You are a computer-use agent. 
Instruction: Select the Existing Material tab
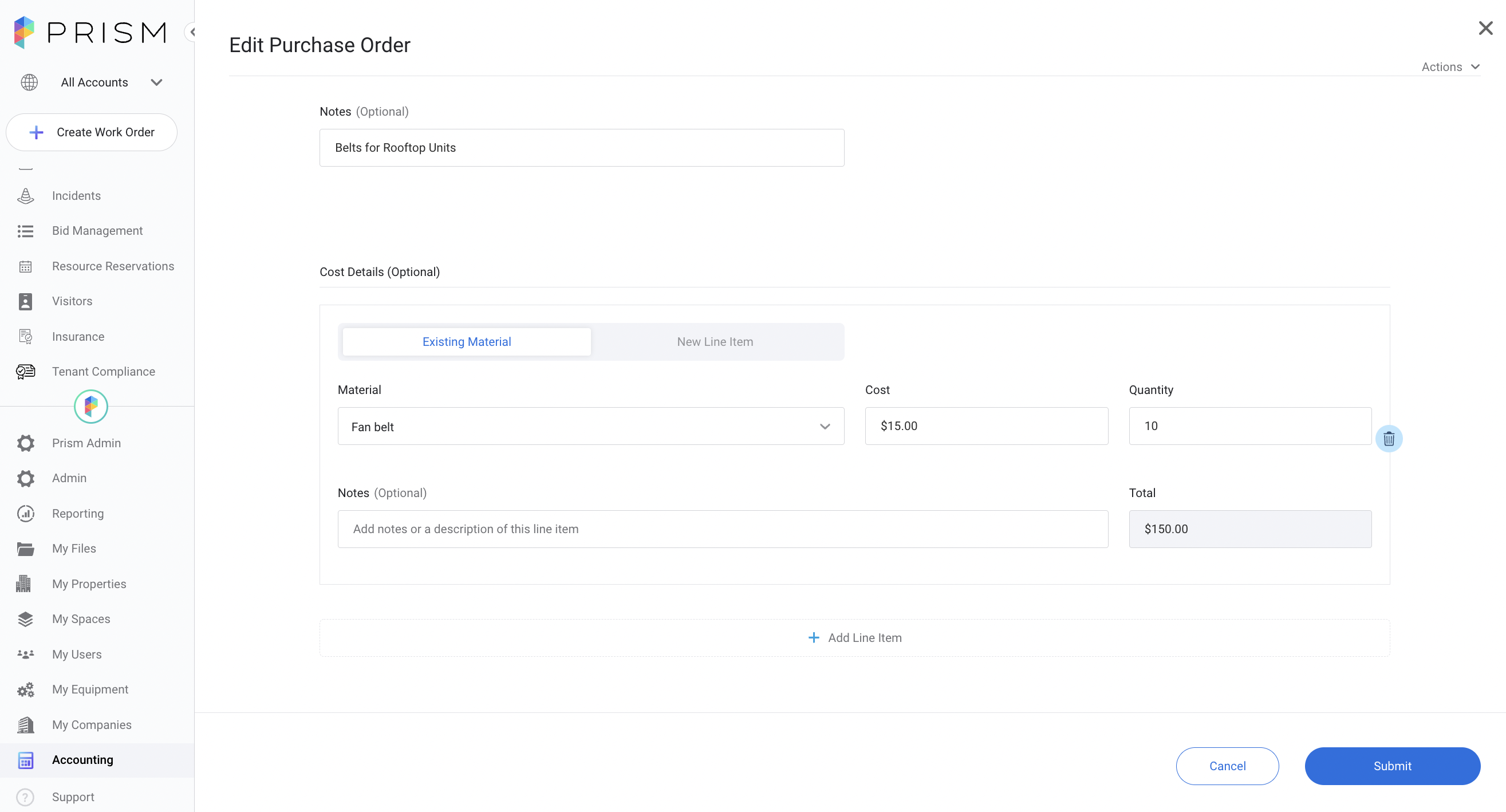click(467, 341)
